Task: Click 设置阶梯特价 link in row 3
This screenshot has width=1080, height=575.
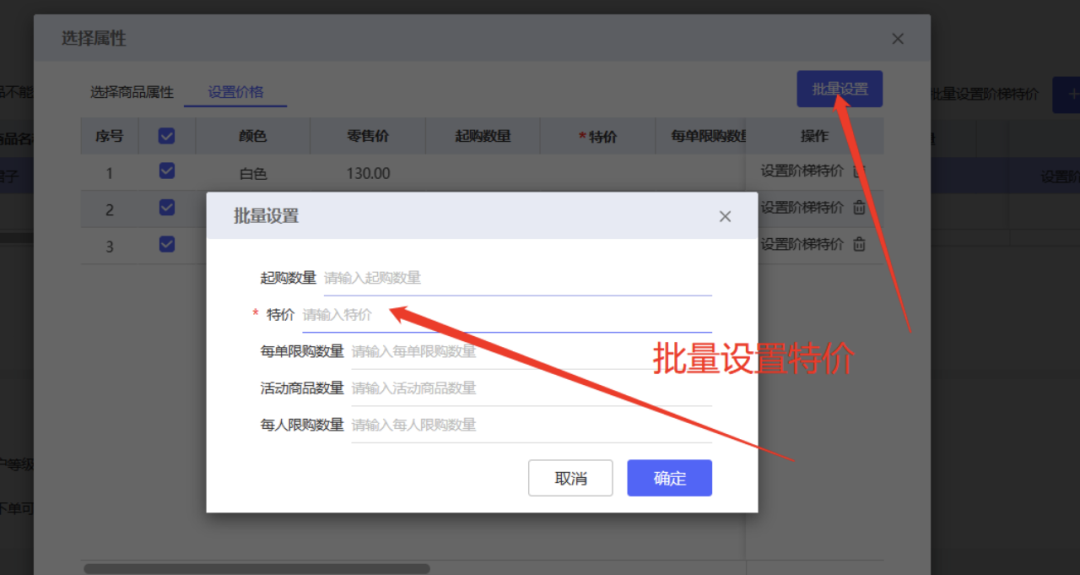Action: (x=802, y=244)
